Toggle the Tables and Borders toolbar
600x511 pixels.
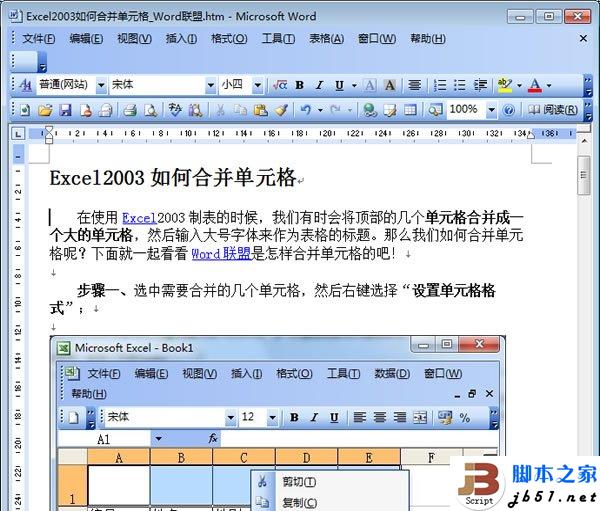coord(390,111)
